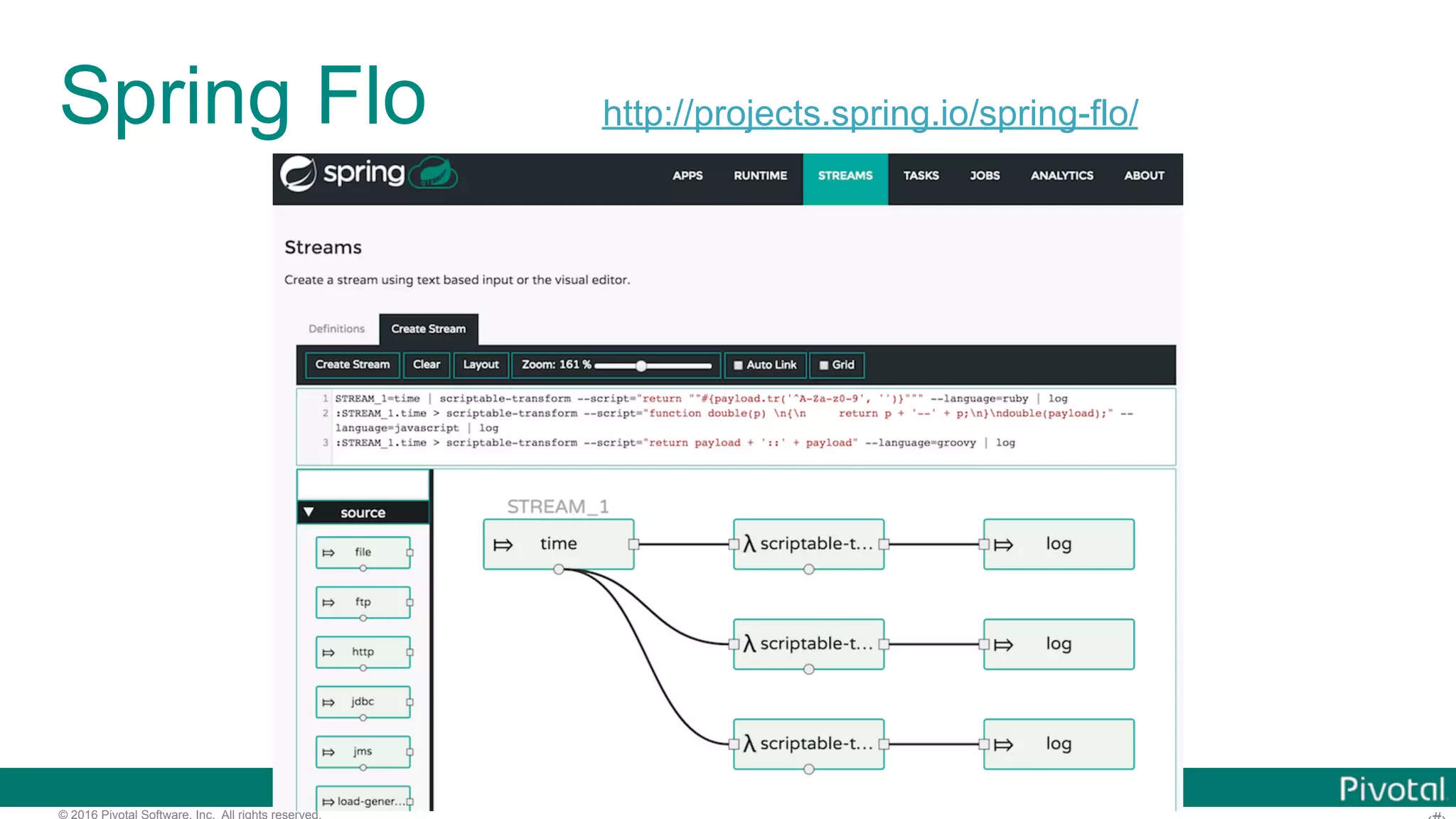Open the ANALYTICS navigation tab
The image size is (1456, 819).
pyautogui.click(x=1061, y=176)
